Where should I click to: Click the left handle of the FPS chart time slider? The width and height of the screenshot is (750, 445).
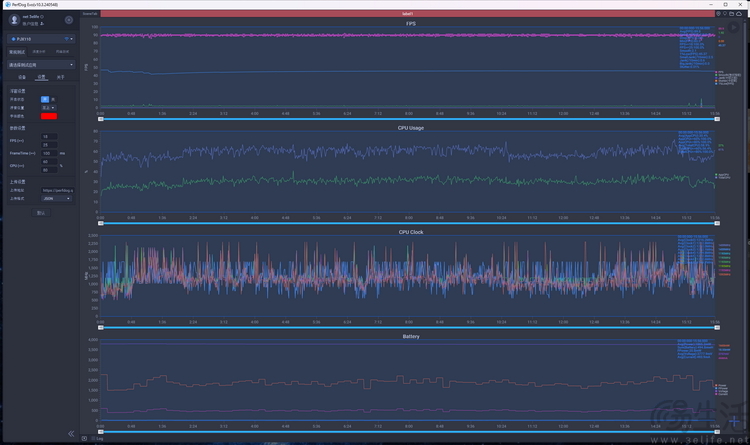pyautogui.click(x=101, y=119)
